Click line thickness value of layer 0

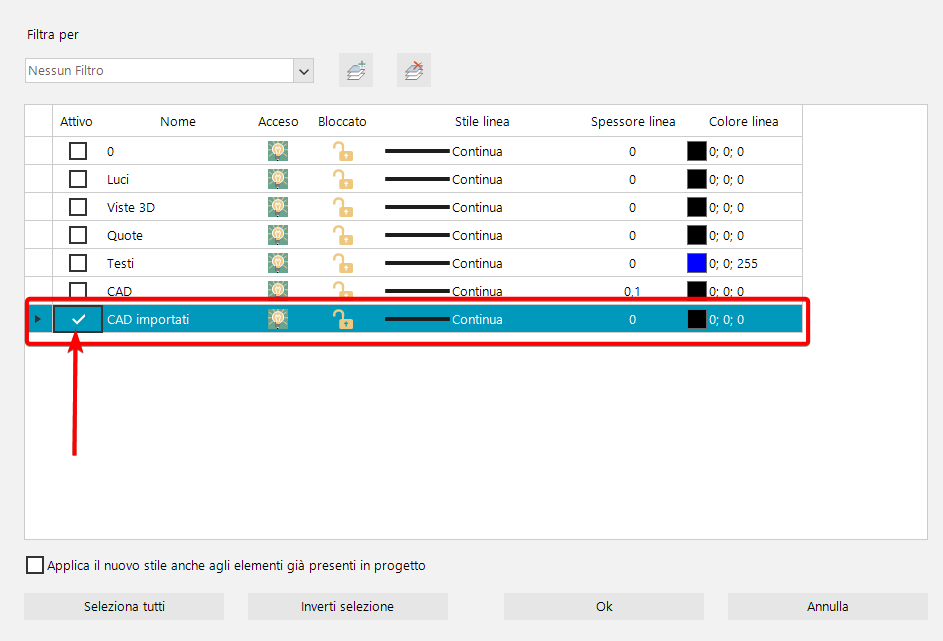click(632, 152)
